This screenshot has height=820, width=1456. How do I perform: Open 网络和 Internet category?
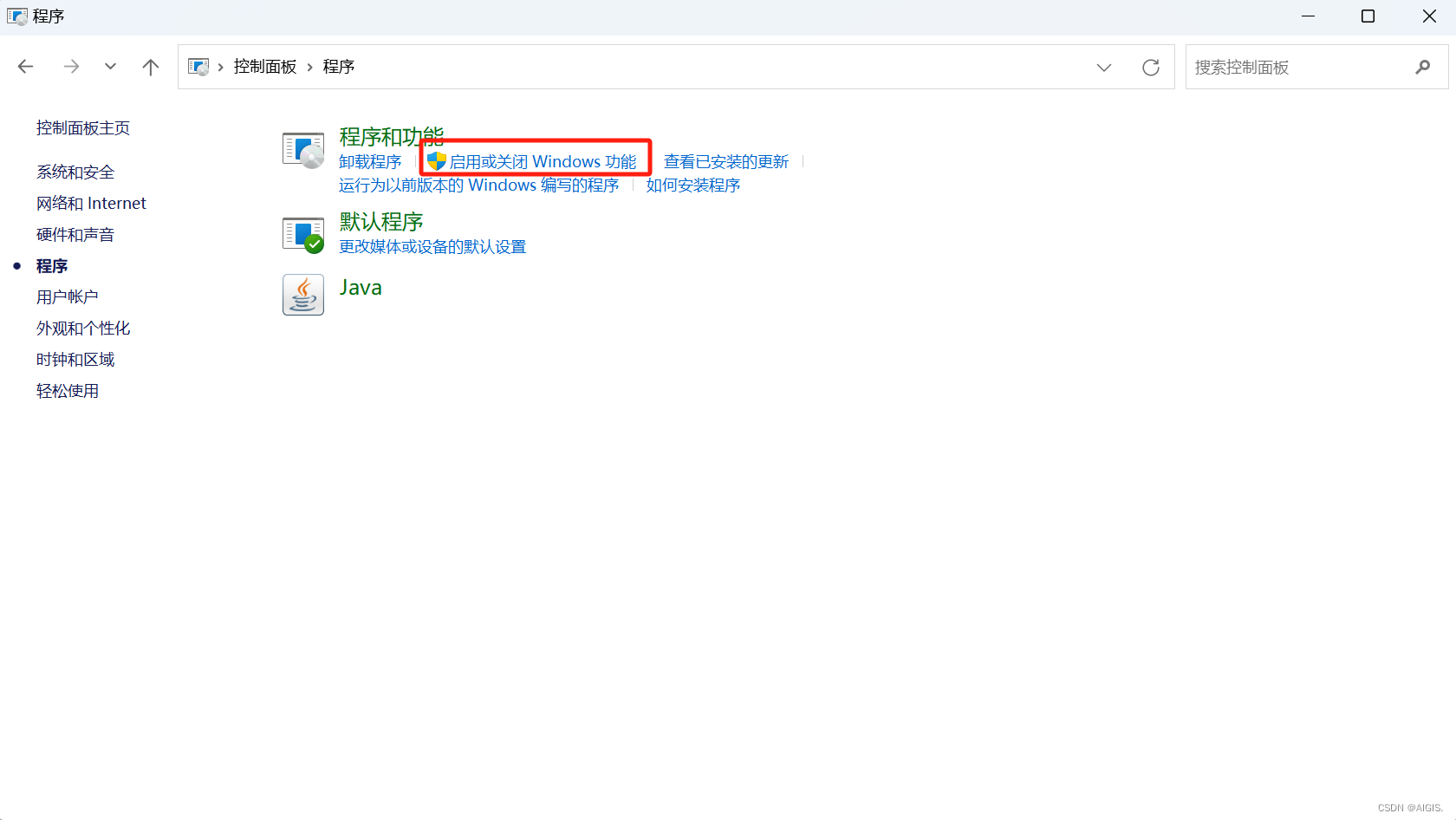click(91, 204)
